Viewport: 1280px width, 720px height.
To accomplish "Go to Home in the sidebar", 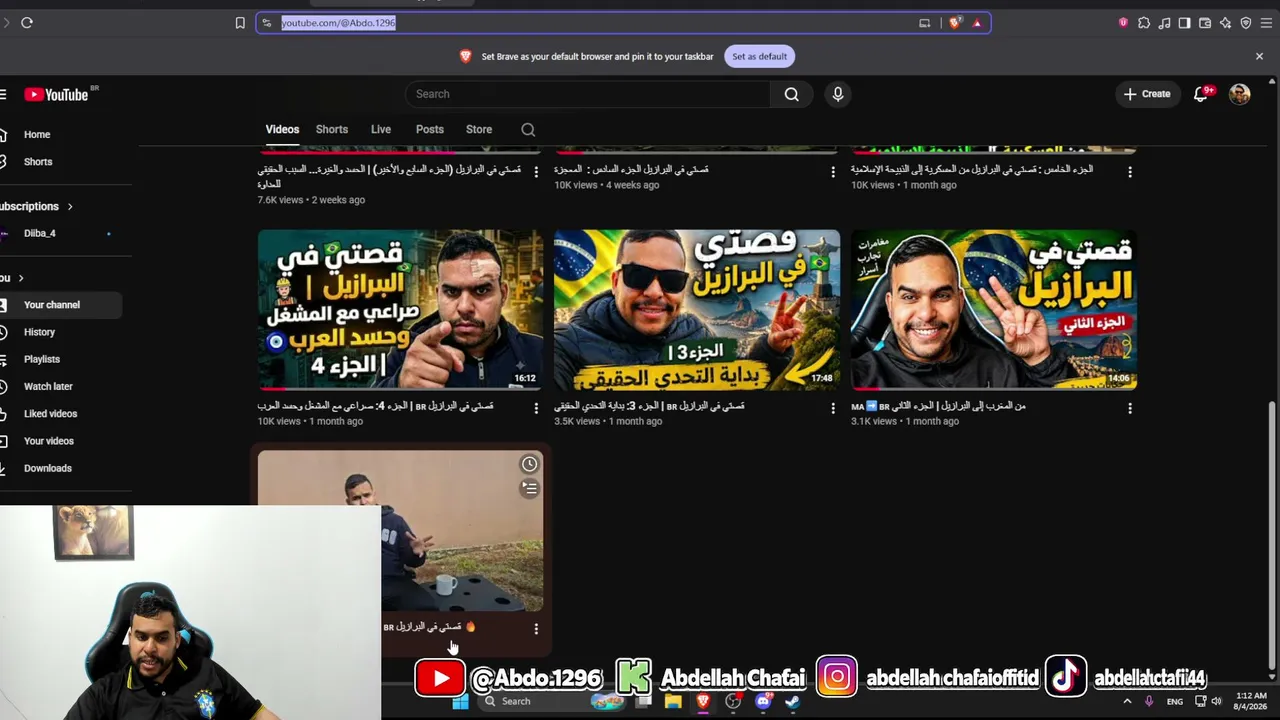I will (61, 134).
